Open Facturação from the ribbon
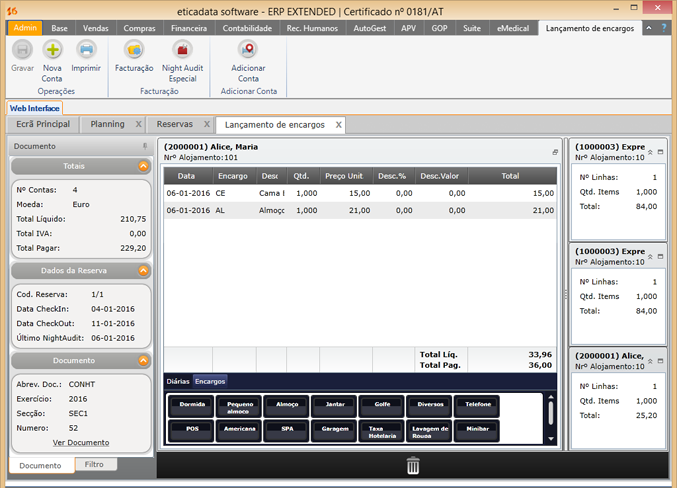677x488 pixels. (x=133, y=50)
